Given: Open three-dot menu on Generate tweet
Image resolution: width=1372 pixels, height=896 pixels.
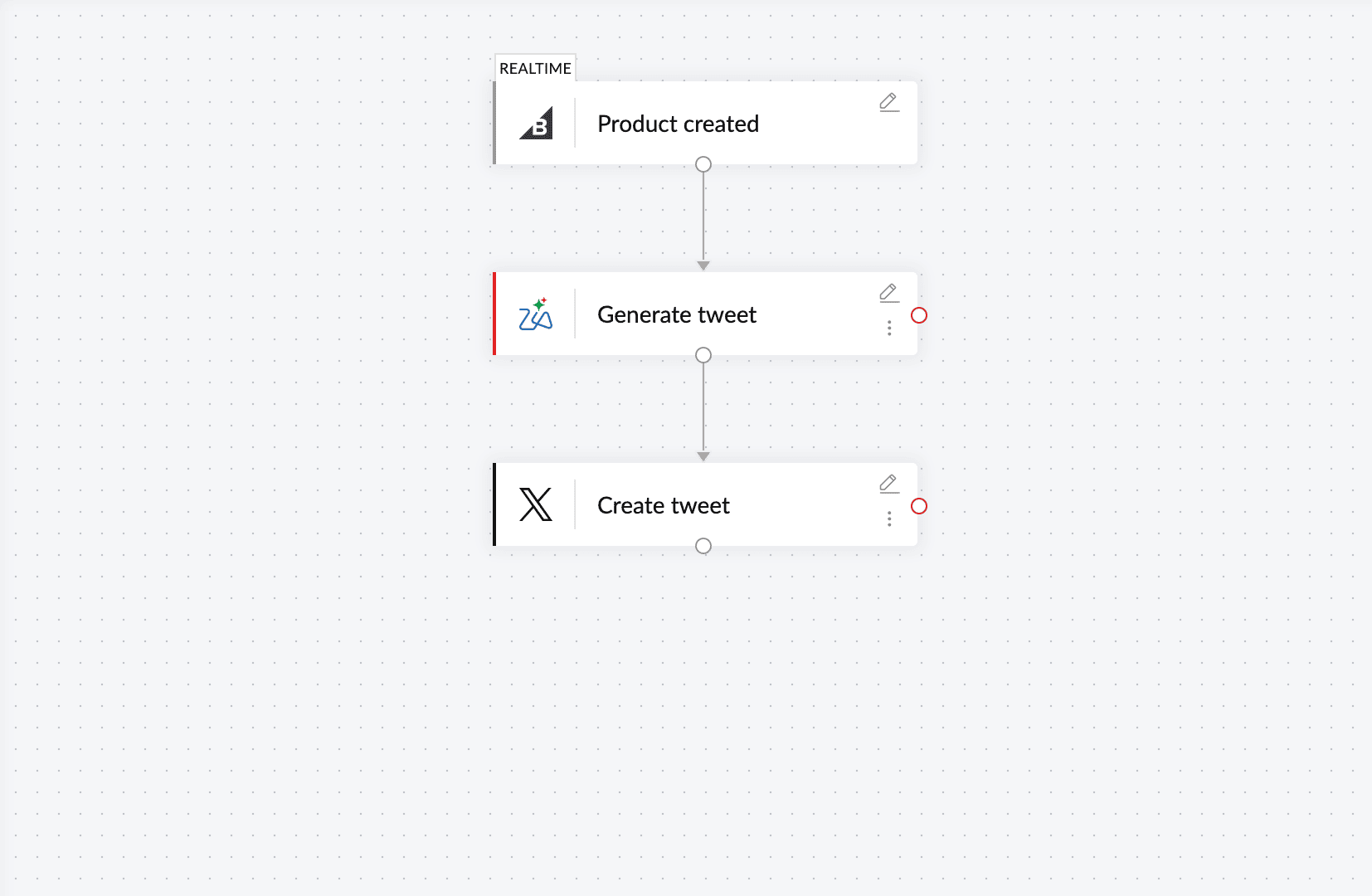Looking at the screenshot, I should point(889,329).
